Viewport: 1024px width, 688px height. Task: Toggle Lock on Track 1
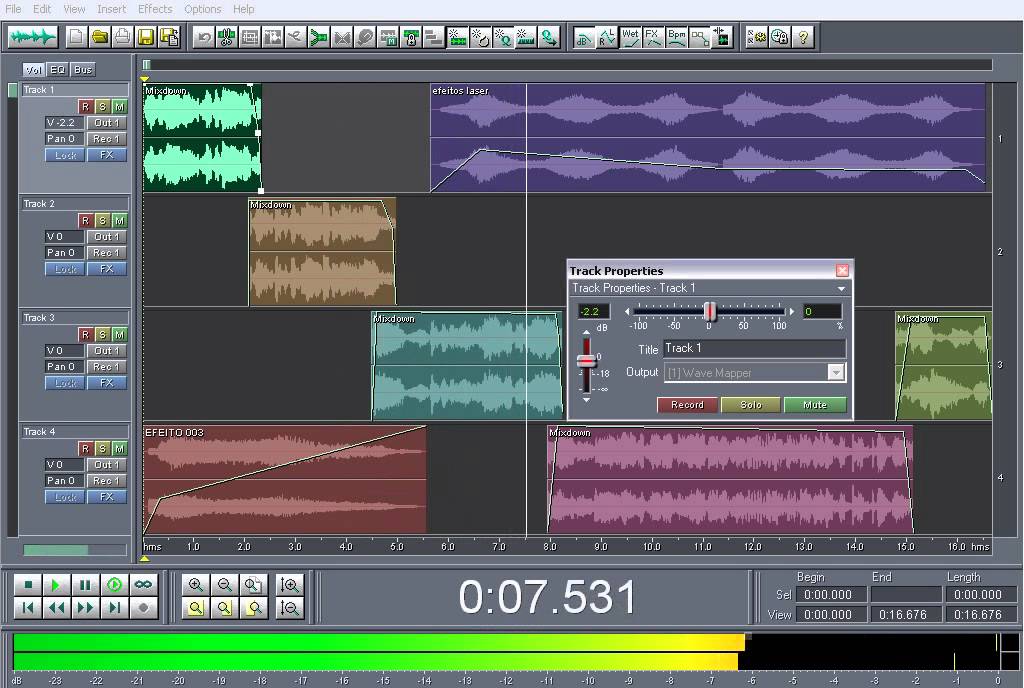[x=65, y=155]
